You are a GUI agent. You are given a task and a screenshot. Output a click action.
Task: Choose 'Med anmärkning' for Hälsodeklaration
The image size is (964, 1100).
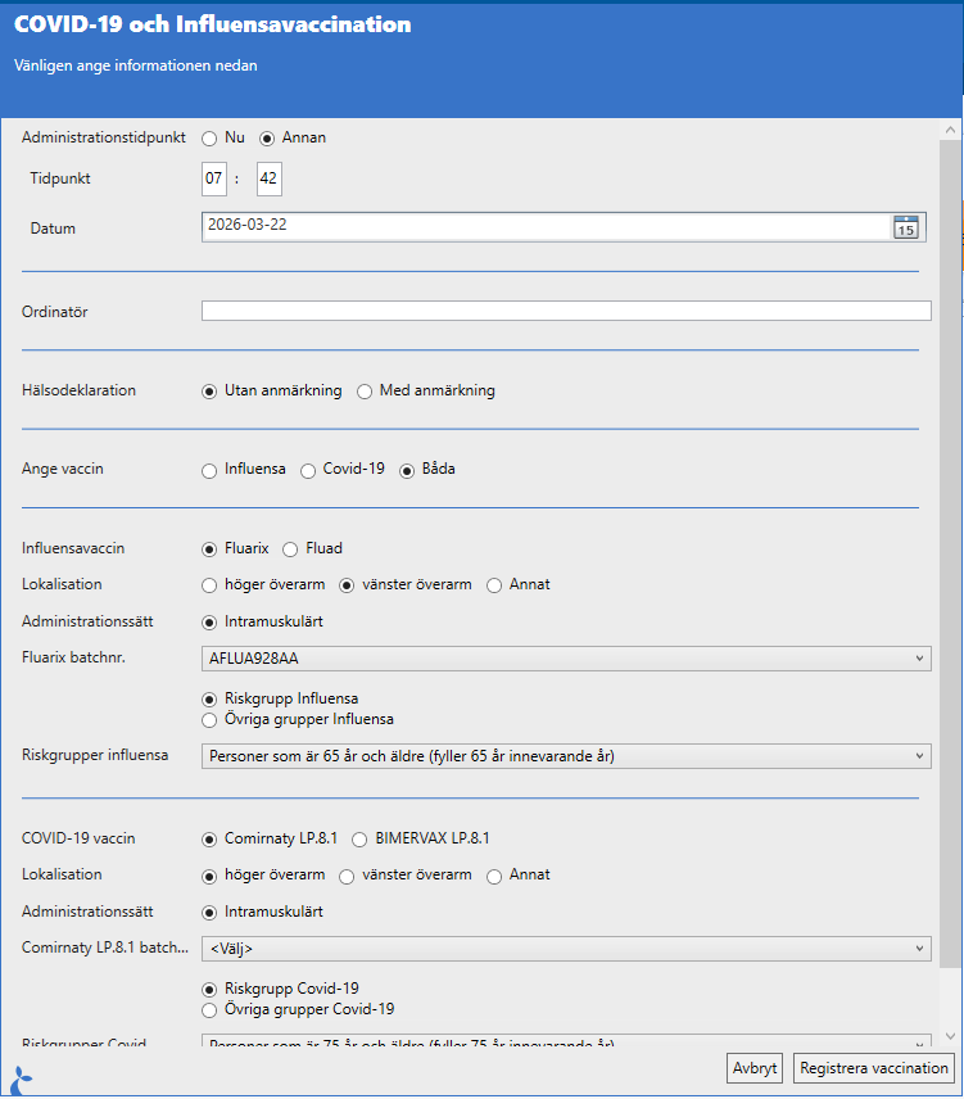point(365,391)
